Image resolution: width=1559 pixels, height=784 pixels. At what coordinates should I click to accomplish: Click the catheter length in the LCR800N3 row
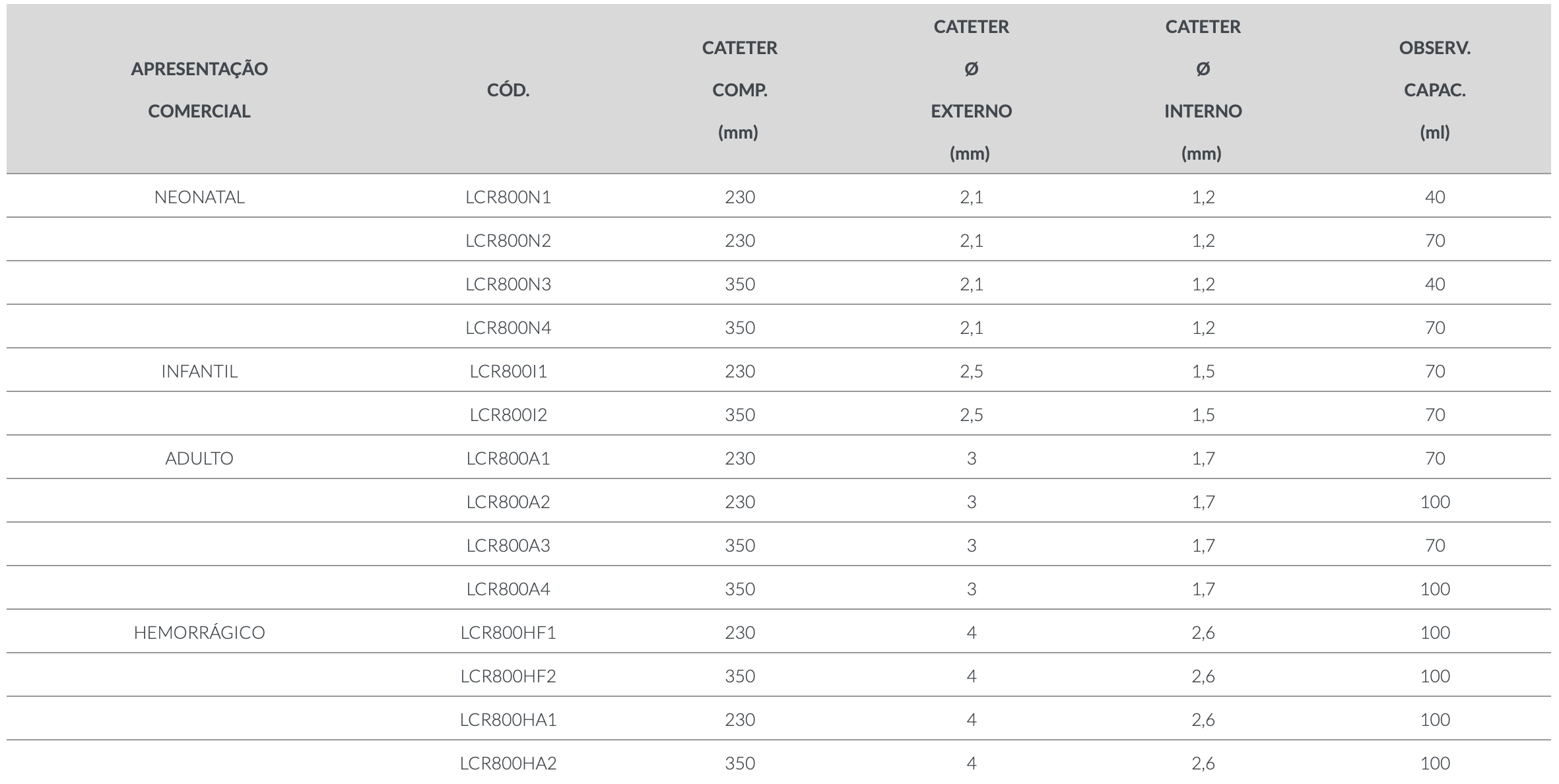(x=739, y=284)
